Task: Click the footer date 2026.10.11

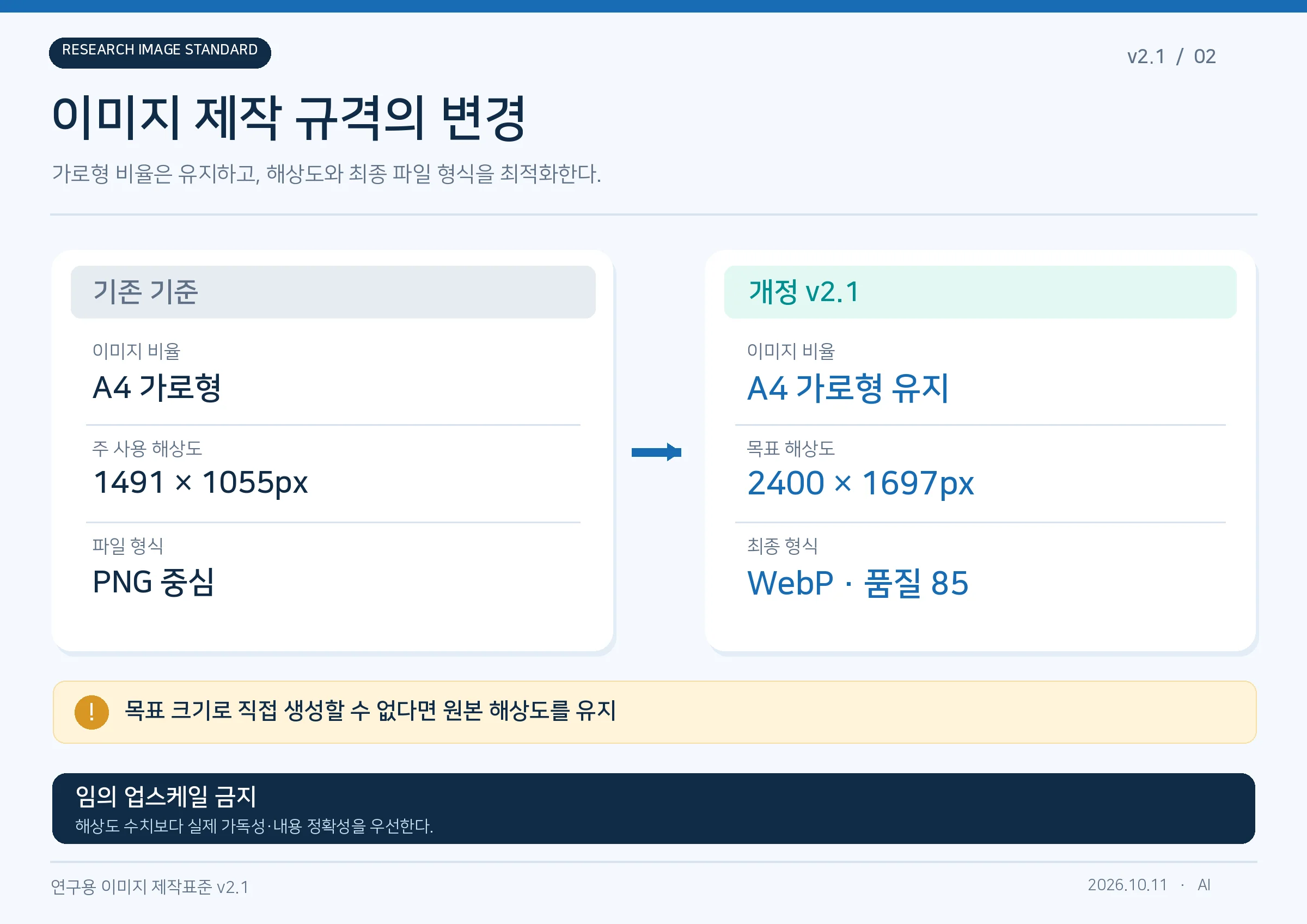Action: (1127, 885)
